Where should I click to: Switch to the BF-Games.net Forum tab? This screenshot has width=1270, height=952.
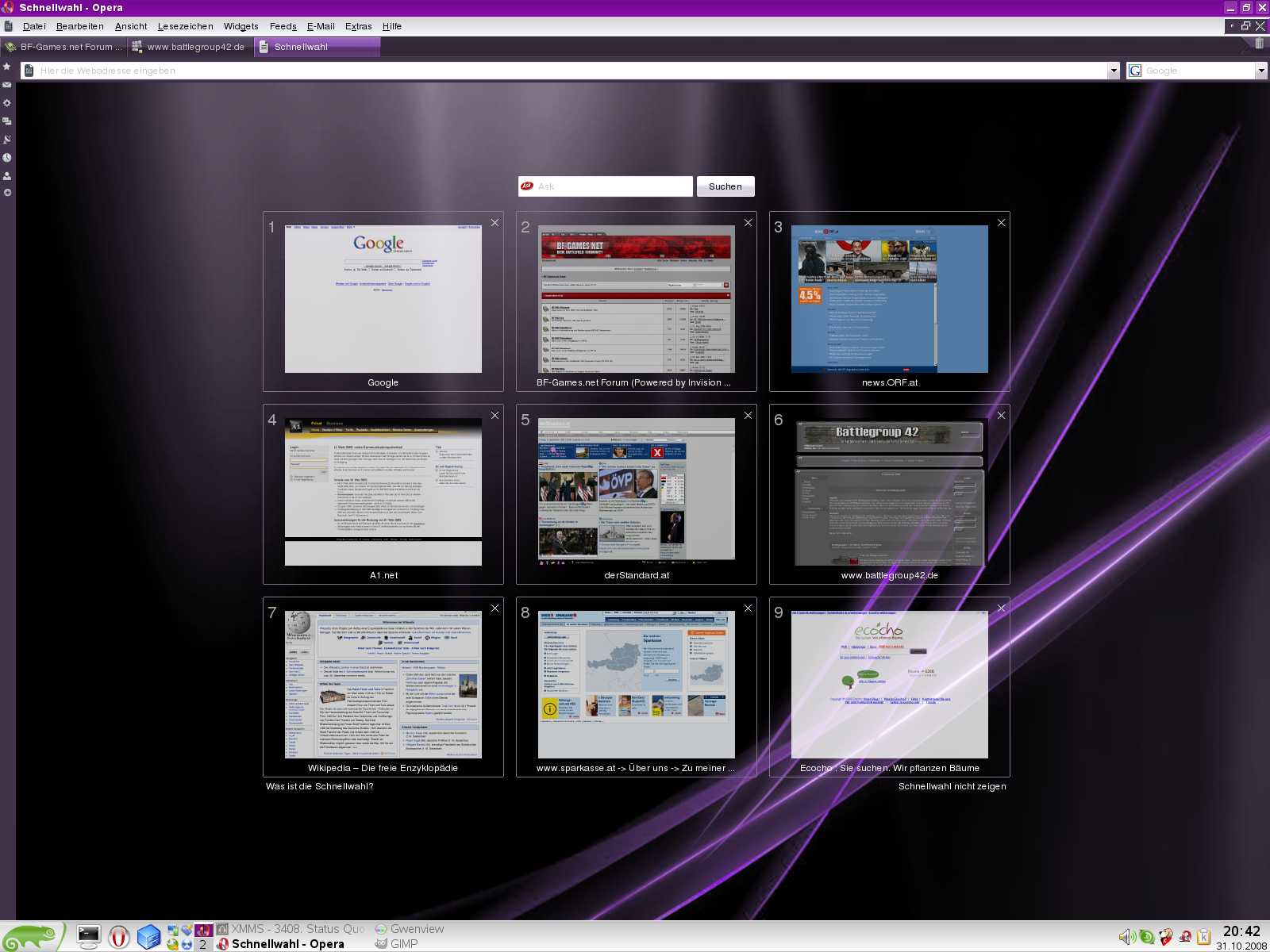[x=63, y=47]
